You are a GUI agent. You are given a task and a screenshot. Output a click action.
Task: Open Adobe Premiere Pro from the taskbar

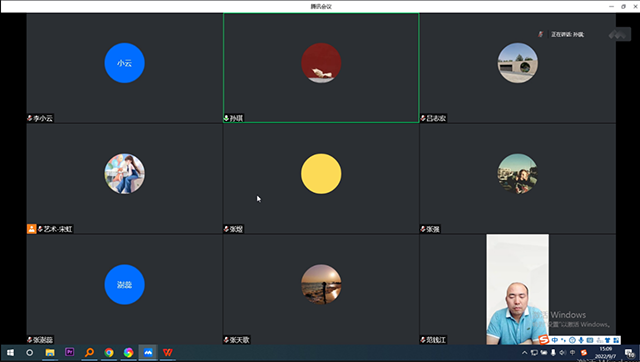tap(69, 352)
